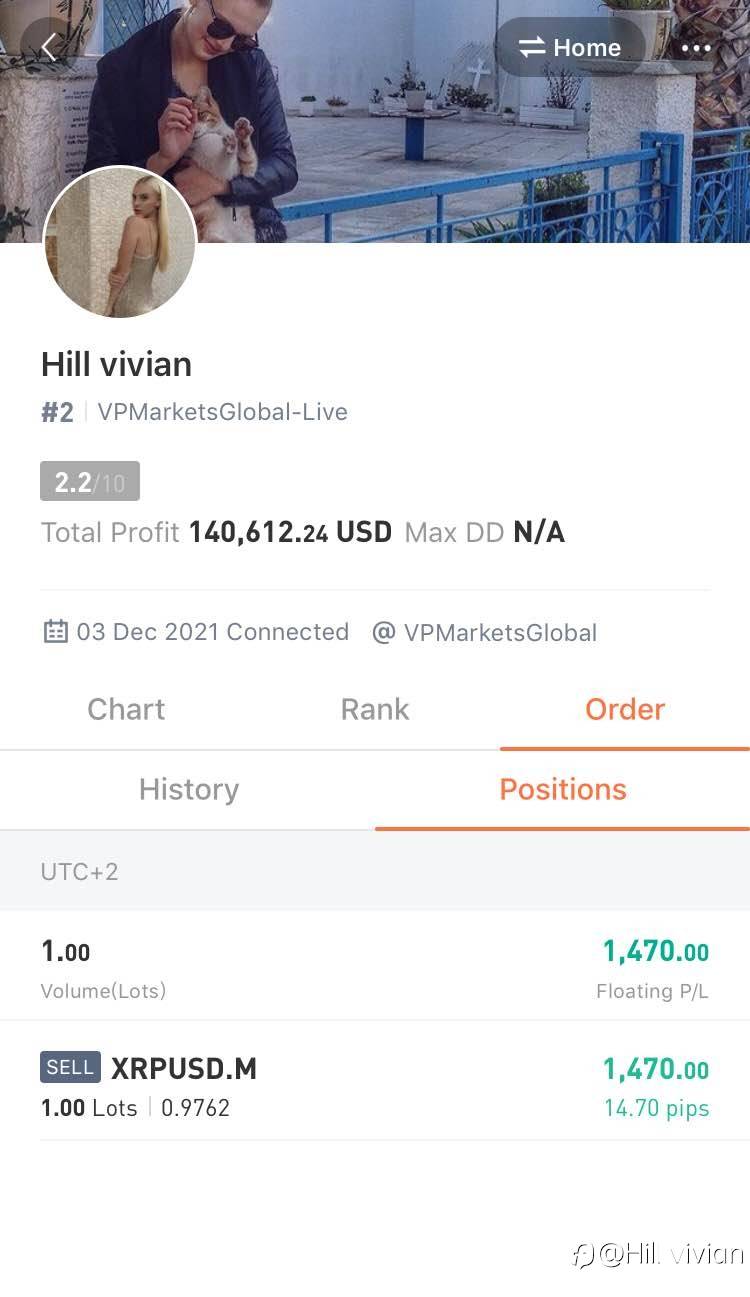Open the VPMarketsGlobal broker link

(500, 633)
